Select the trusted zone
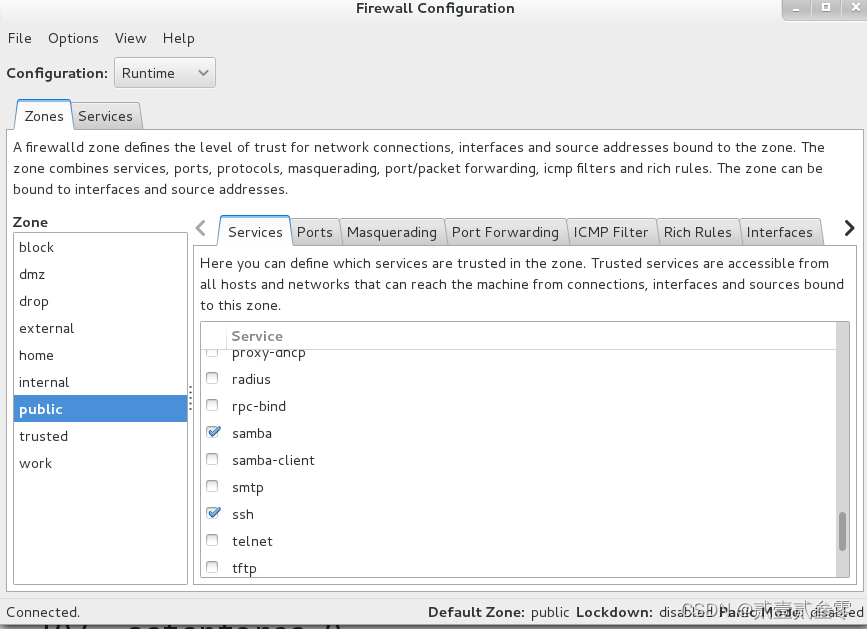The image size is (867, 629). tap(43, 436)
